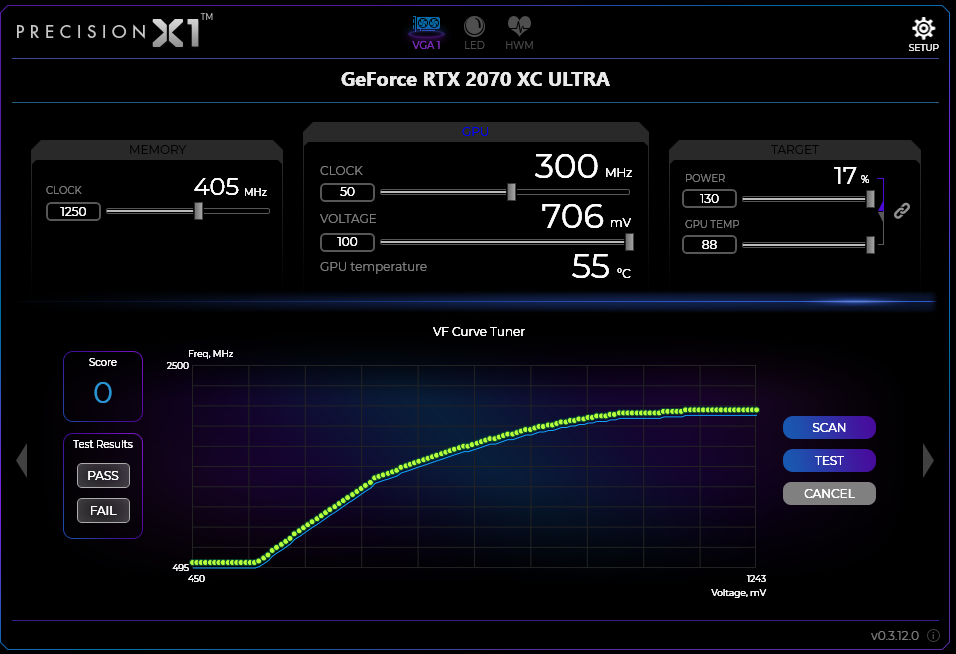Viewport: 956px width, 654px height.
Task: Click the 1243 voltage axis label
Action: tap(756, 578)
